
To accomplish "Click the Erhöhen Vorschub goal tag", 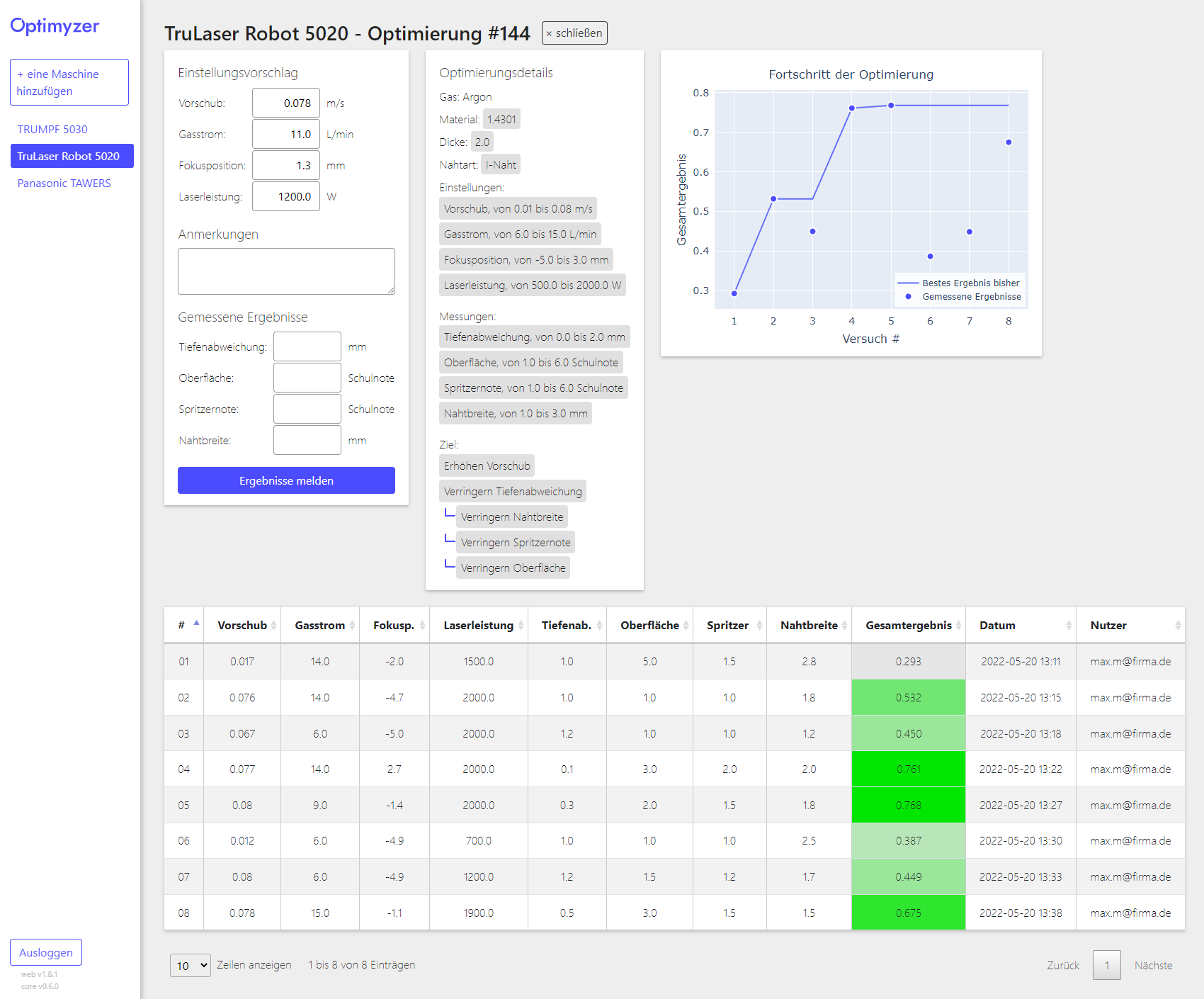I will 487,465.
